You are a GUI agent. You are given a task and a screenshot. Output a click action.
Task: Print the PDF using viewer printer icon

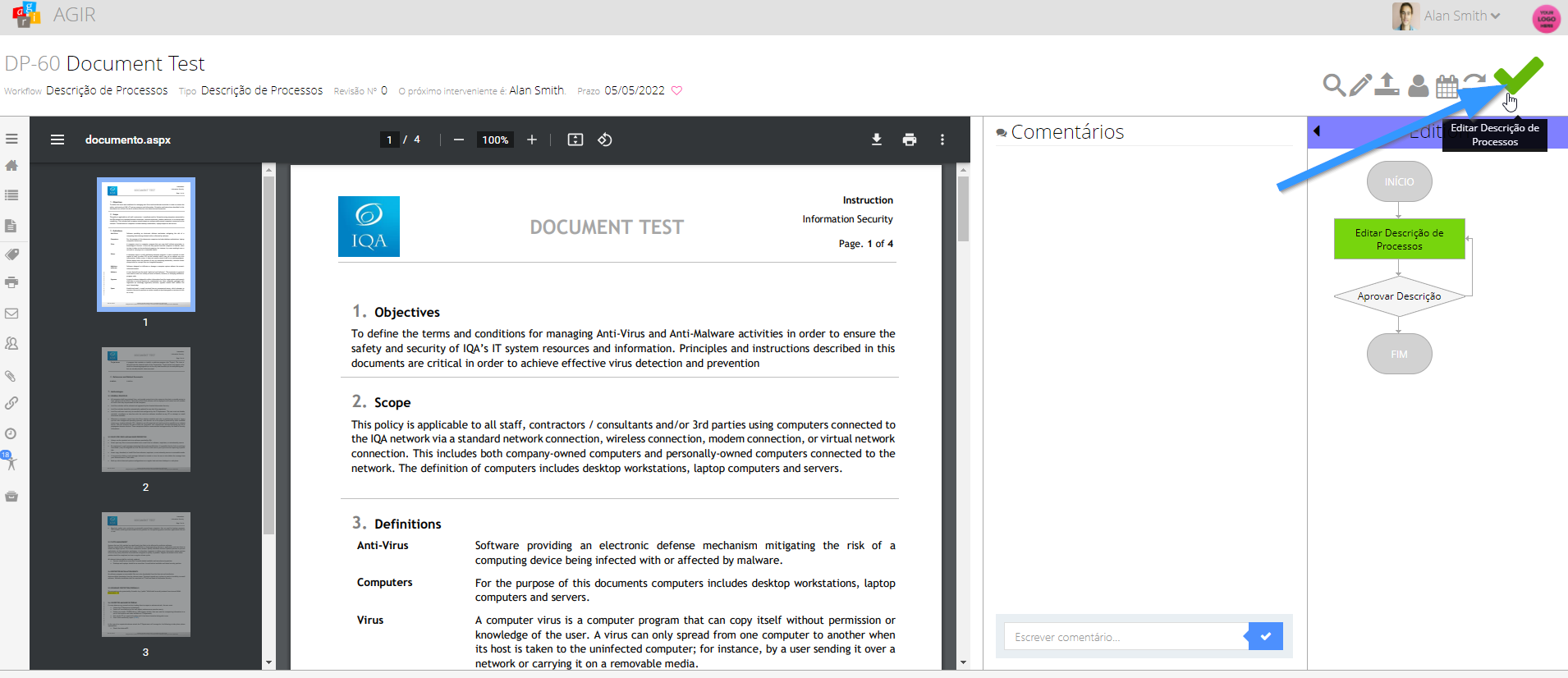(910, 140)
